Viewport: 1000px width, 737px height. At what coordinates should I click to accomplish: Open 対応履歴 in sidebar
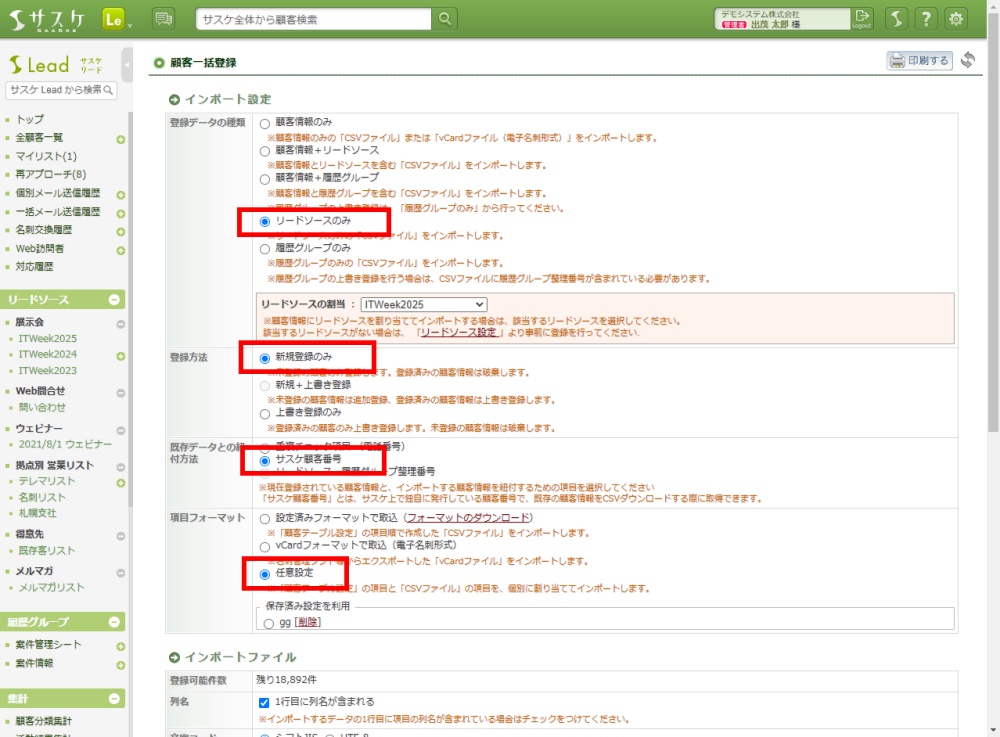pyautogui.click(x=34, y=266)
